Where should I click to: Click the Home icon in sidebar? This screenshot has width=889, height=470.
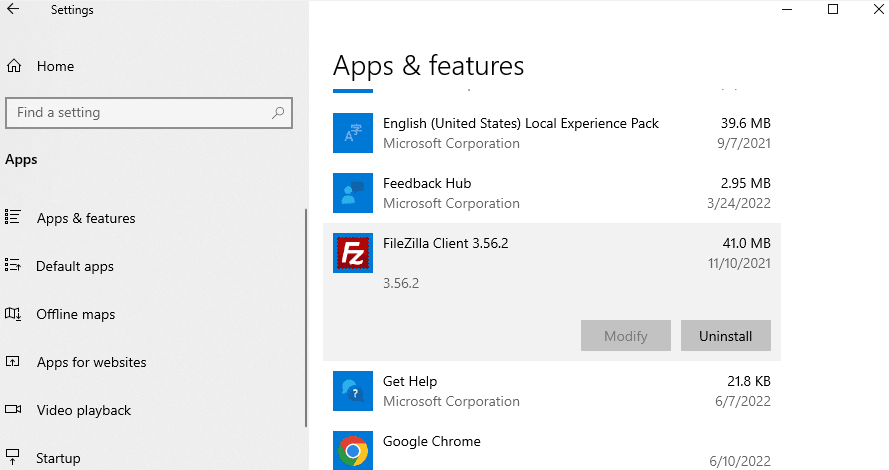point(14,66)
